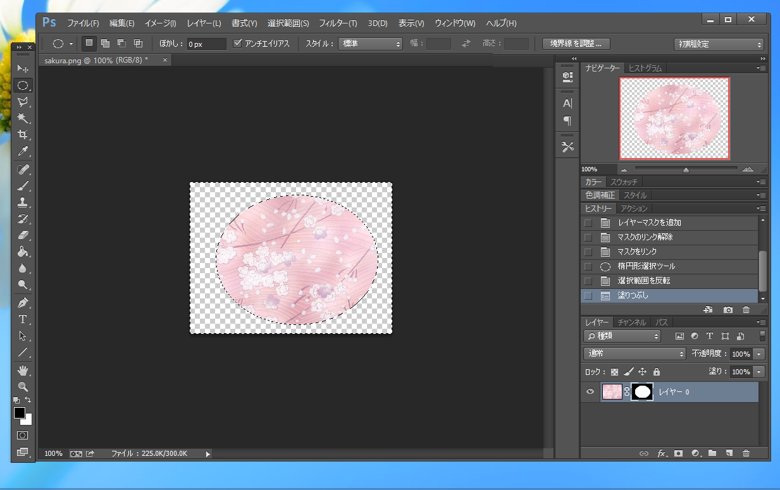Select the 選択範囲を反転 history state
780x490 pixels.
pos(644,281)
